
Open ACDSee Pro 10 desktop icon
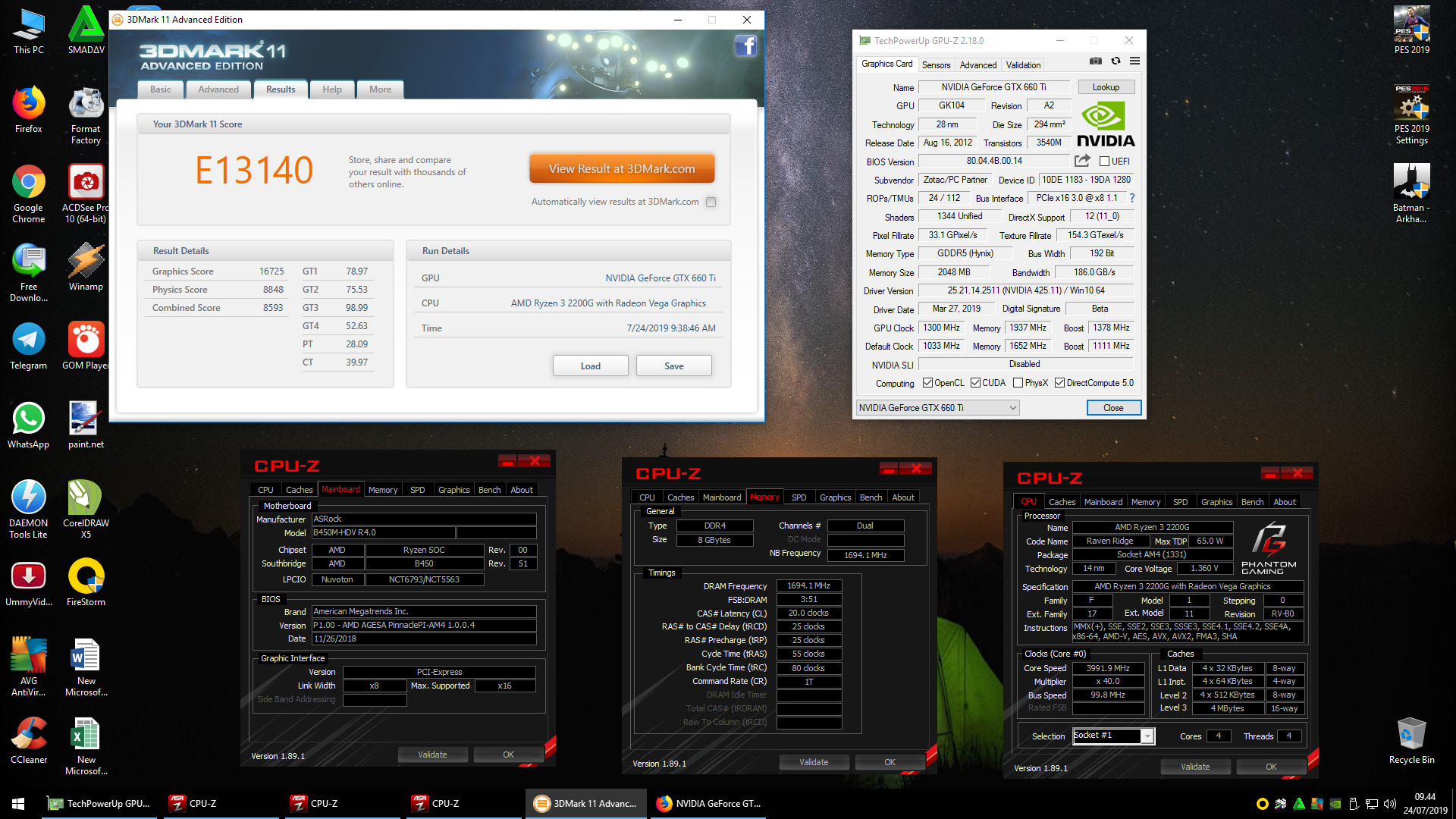pyautogui.click(x=86, y=194)
